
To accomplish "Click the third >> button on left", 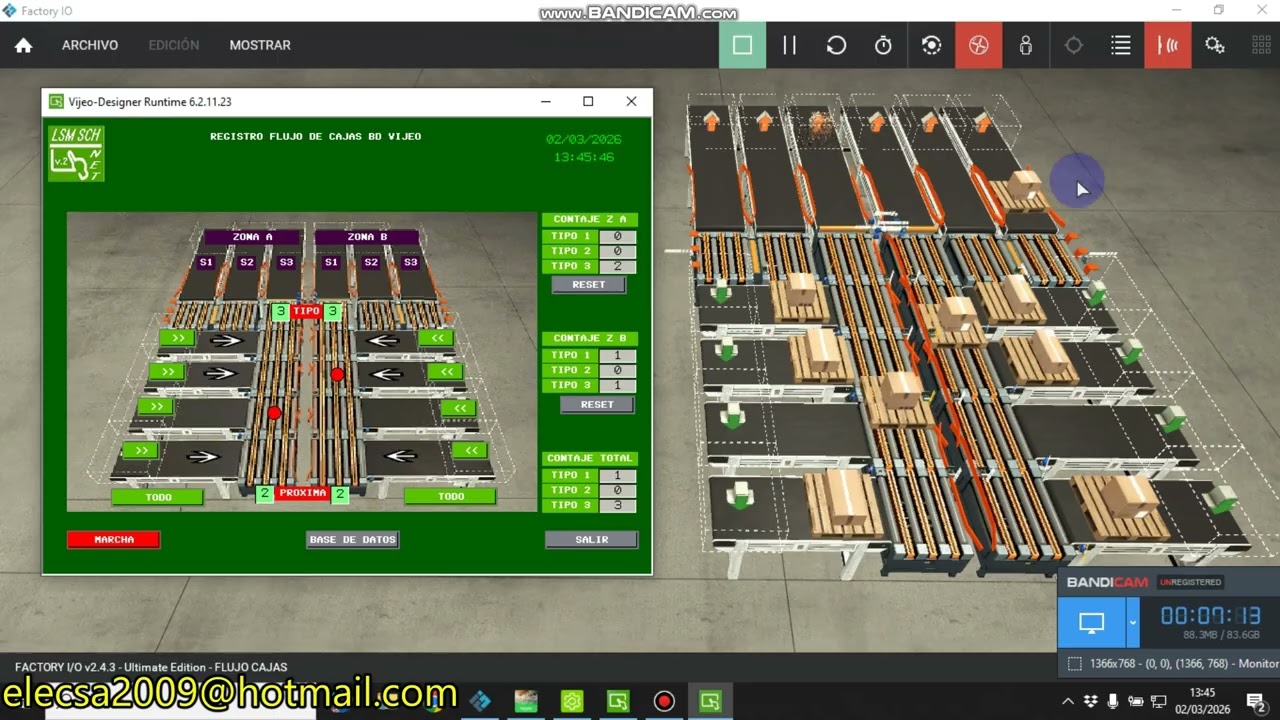I will click(155, 407).
